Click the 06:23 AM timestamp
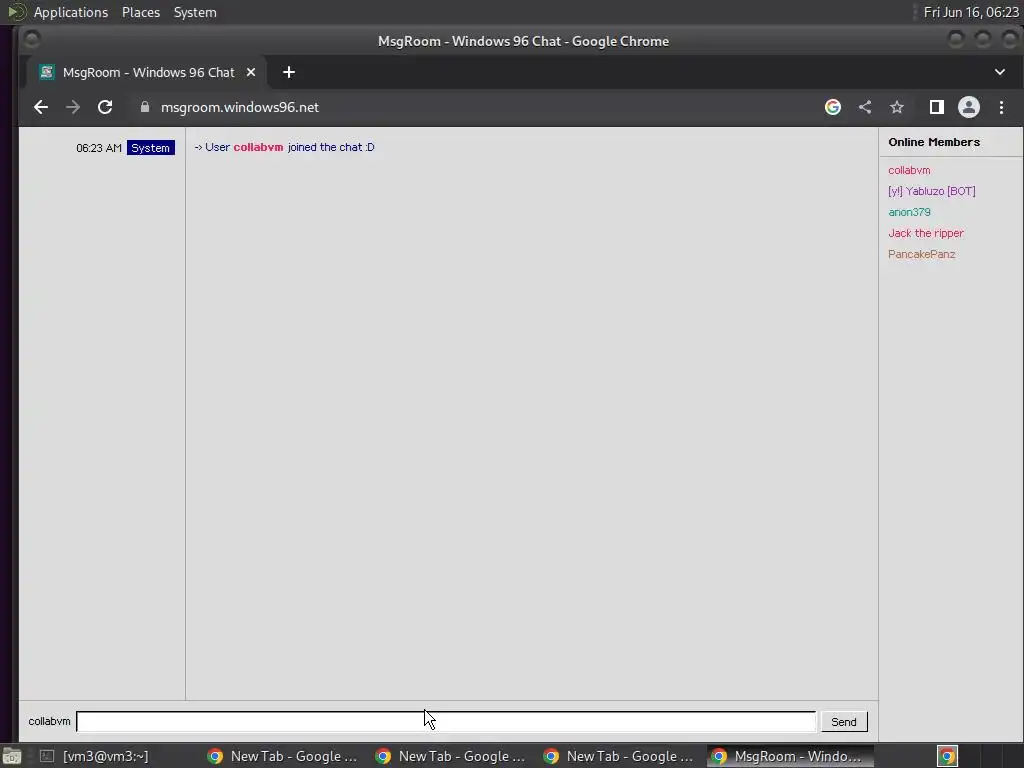 tap(99, 148)
